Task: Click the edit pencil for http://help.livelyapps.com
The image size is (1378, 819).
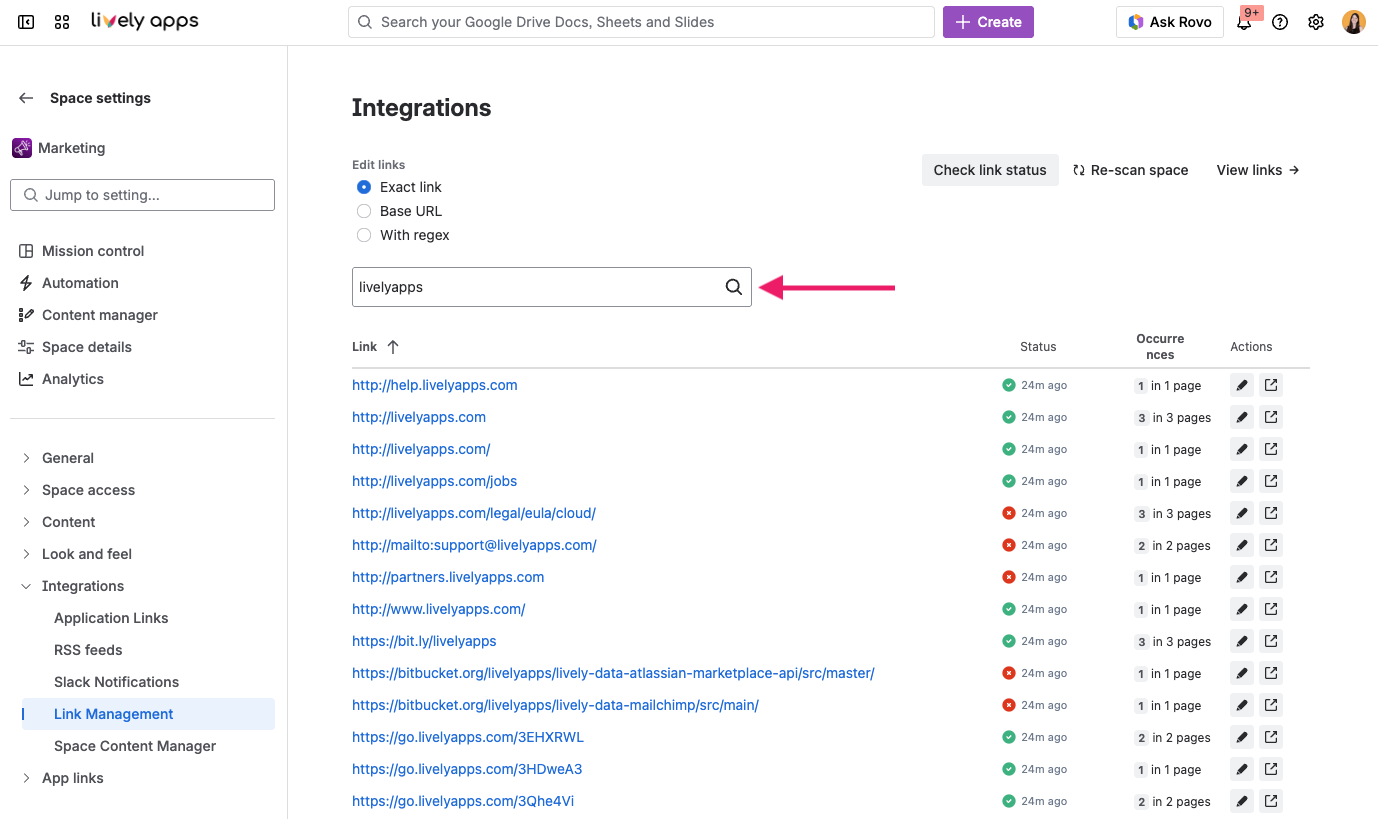Action: click(1241, 384)
